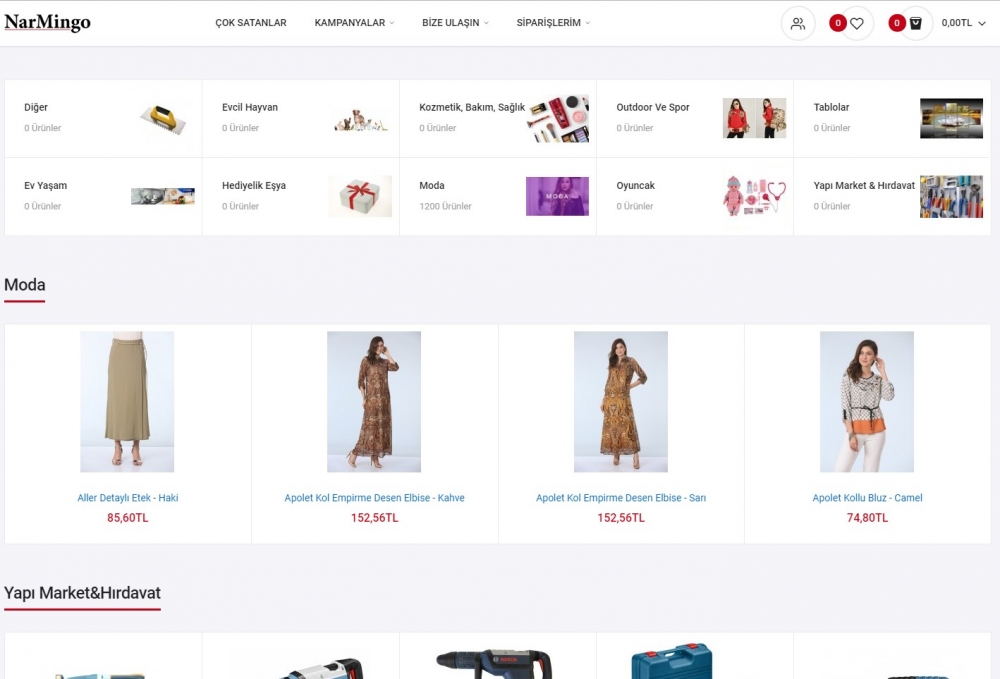
Task: Click the Diğer category trowel image
Action: 163,118
